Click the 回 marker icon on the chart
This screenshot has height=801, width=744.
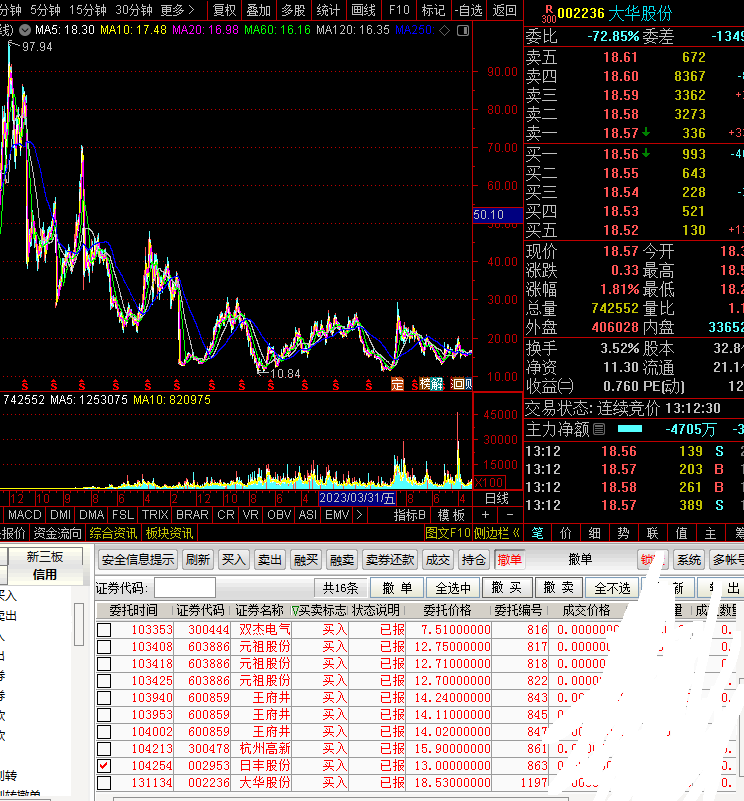457,384
